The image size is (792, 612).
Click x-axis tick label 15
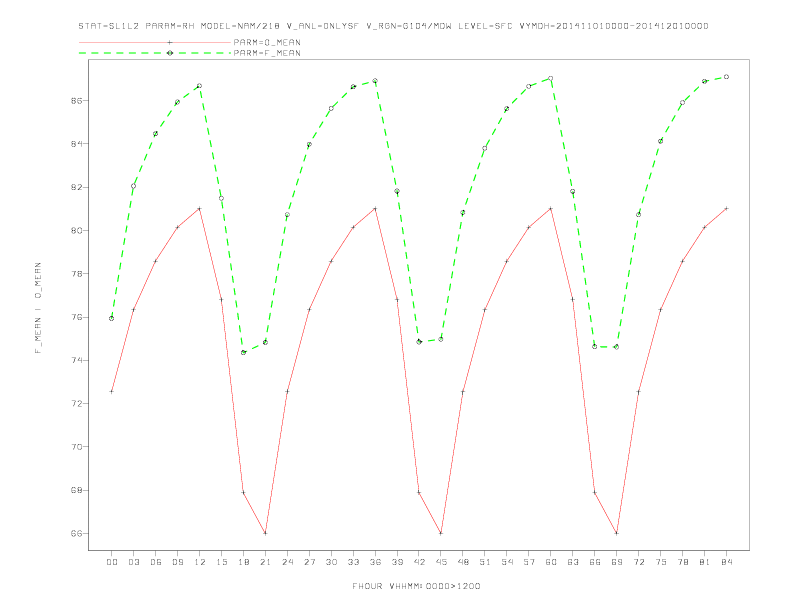click(x=221, y=562)
